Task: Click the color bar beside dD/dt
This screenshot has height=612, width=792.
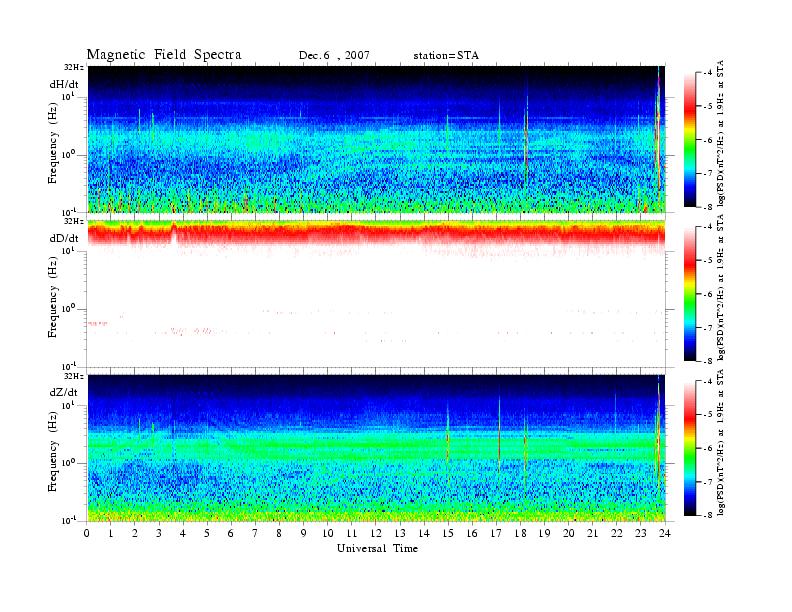Action: coord(689,294)
